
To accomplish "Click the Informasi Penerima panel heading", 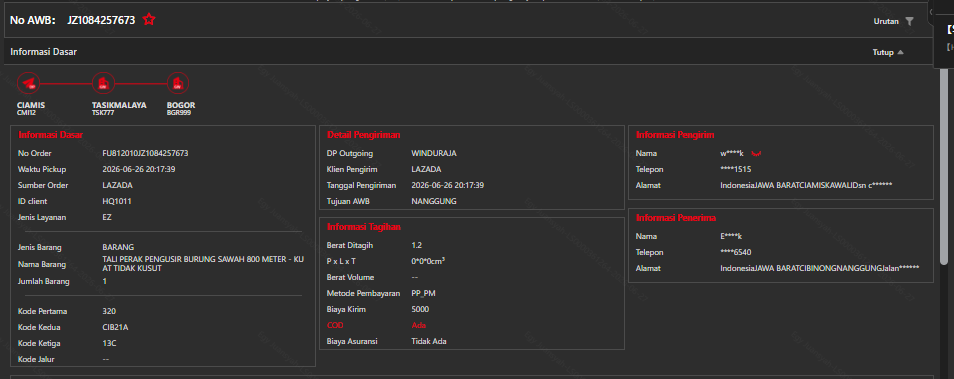I will [676, 217].
